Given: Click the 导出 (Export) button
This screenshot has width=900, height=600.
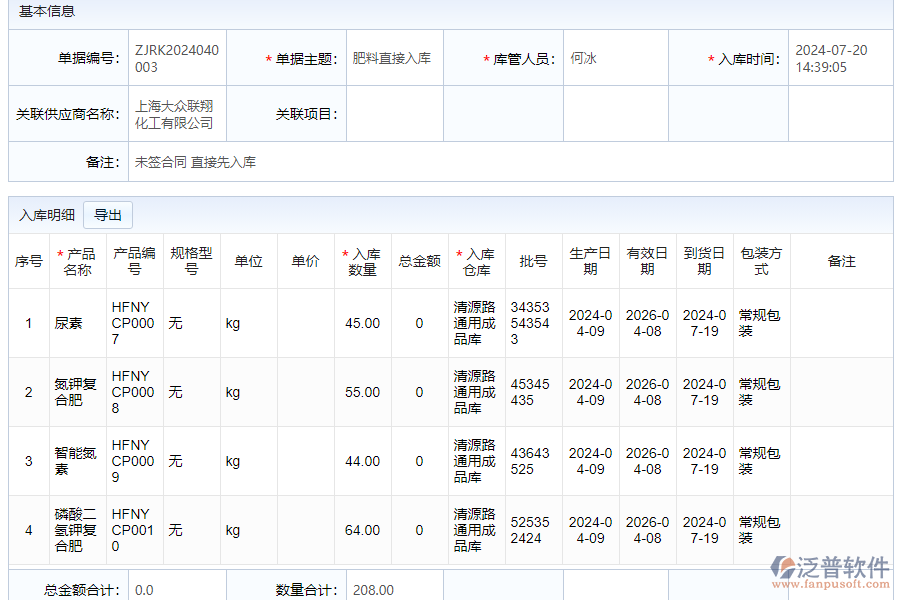Looking at the screenshot, I should [x=109, y=214].
